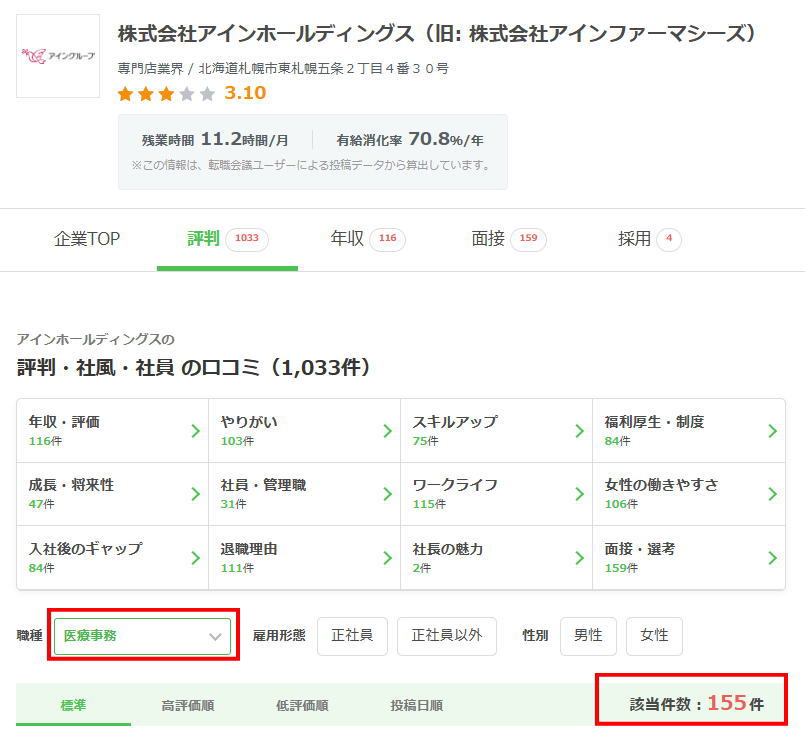Open the 女性の働きやすさ category card
The height and width of the screenshot is (737, 805).
click(689, 494)
